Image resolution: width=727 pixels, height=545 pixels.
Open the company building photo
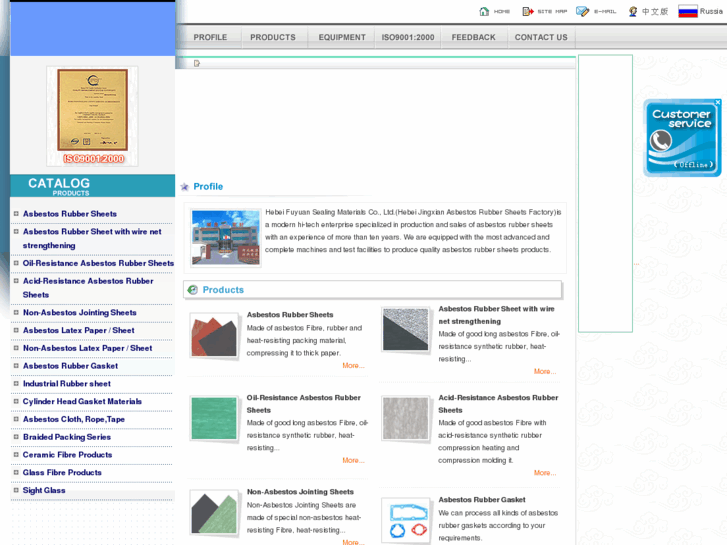pyautogui.click(x=226, y=237)
